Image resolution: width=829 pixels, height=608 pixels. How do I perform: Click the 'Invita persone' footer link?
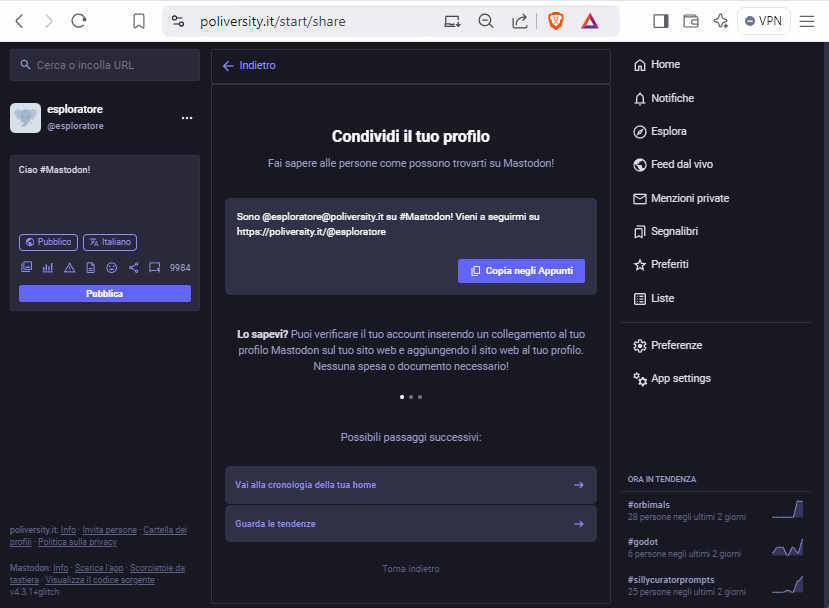pyautogui.click(x=109, y=530)
